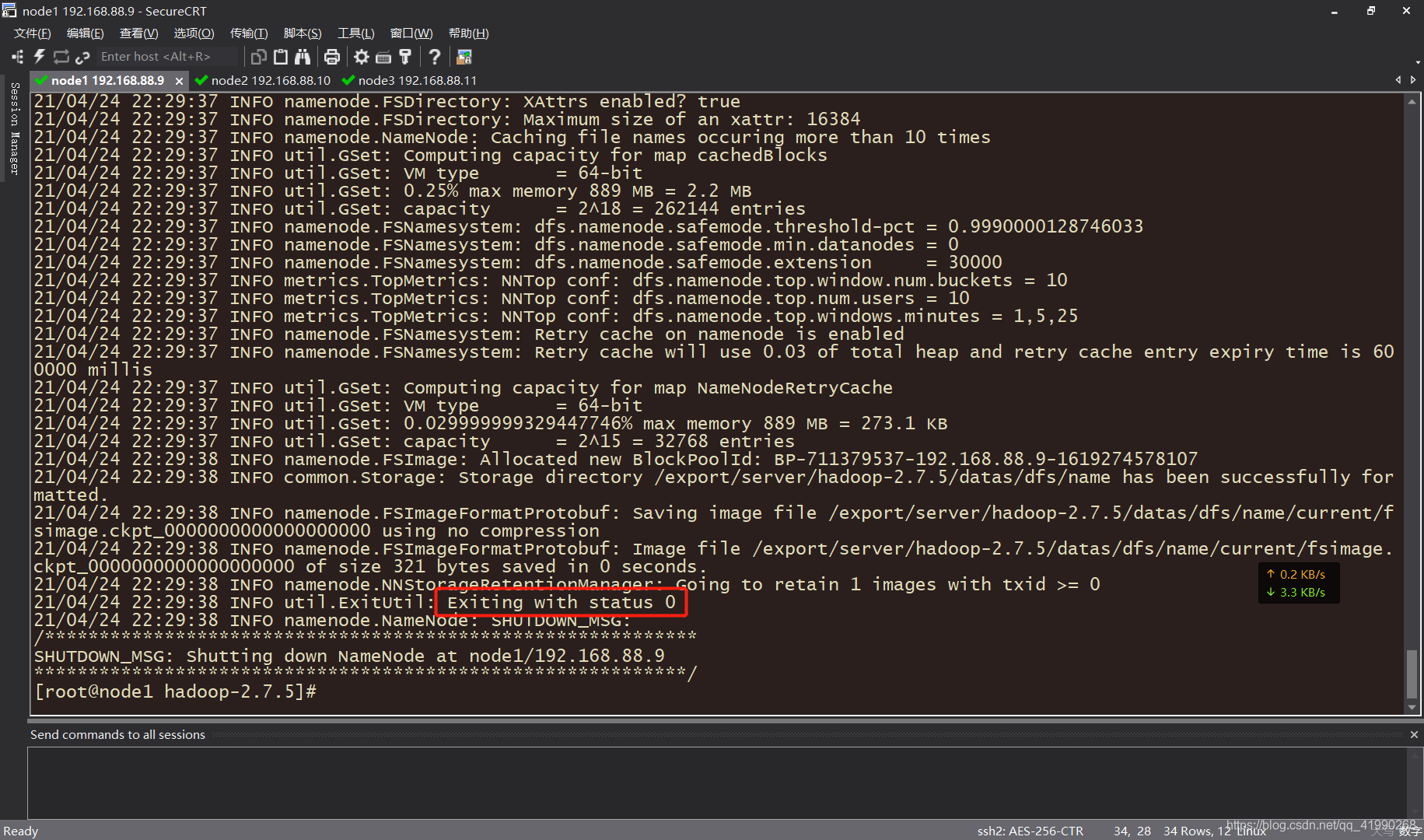
Task: Open the 查看(V) menu
Action: click(139, 33)
